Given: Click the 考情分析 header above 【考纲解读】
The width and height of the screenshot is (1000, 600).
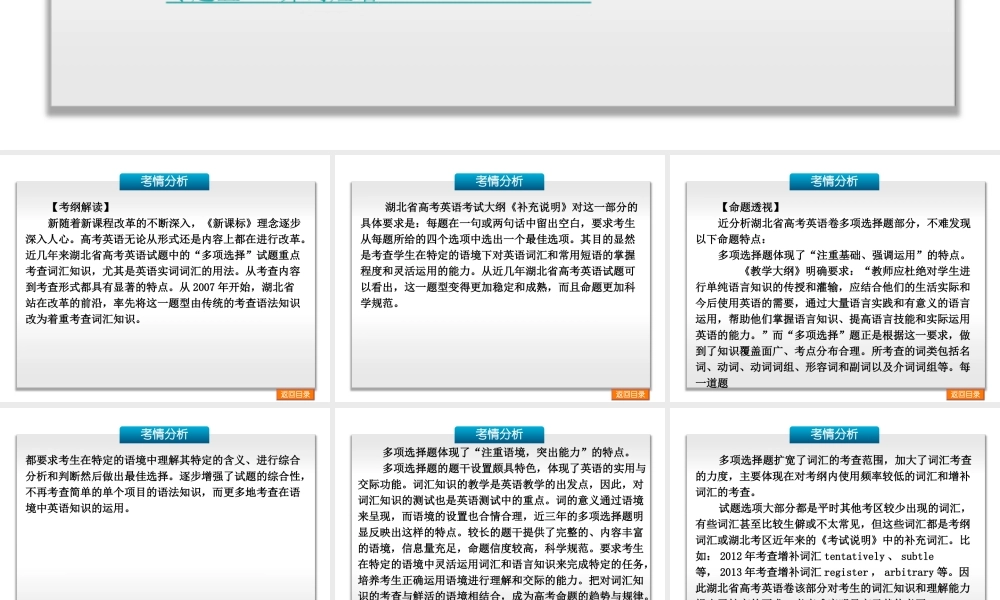Looking at the screenshot, I should pos(164,181).
